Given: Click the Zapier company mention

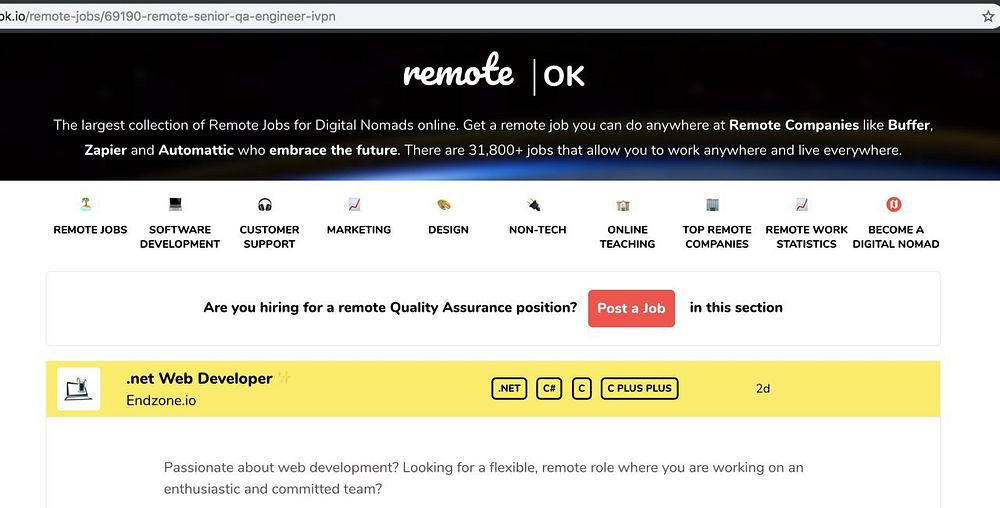Looking at the screenshot, I should [x=106, y=150].
